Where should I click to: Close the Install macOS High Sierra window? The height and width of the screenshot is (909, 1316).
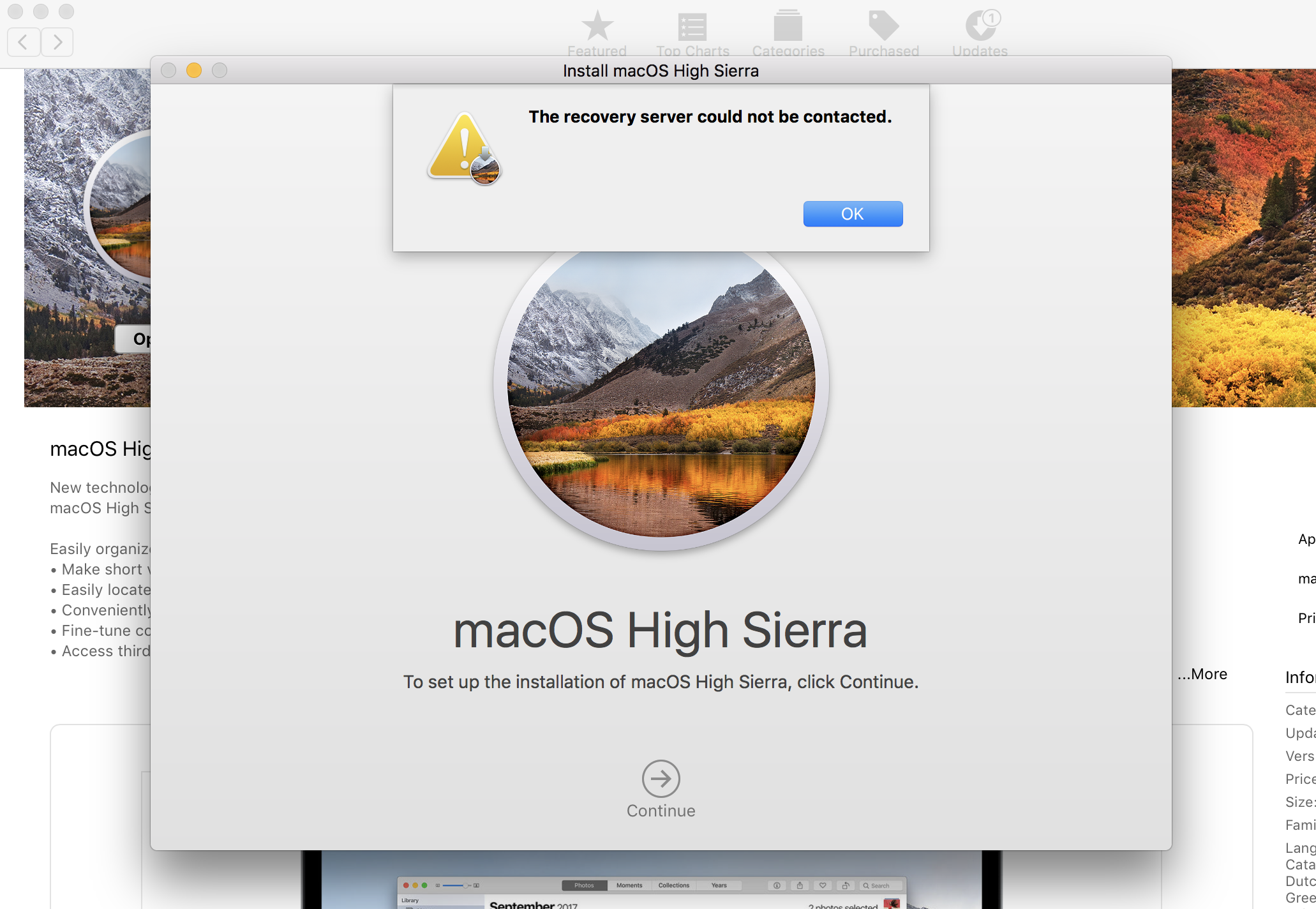coord(168,70)
